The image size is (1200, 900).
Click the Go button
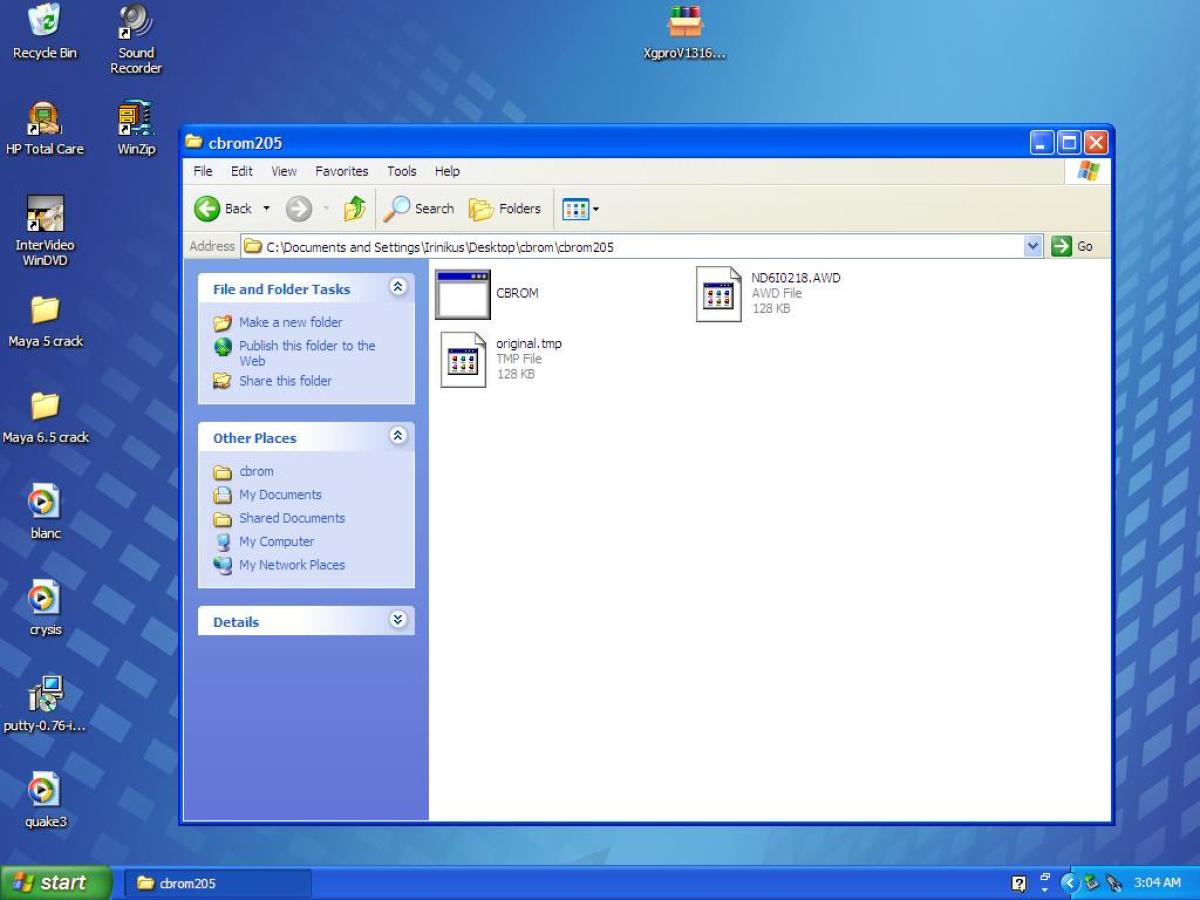(1073, 246)
